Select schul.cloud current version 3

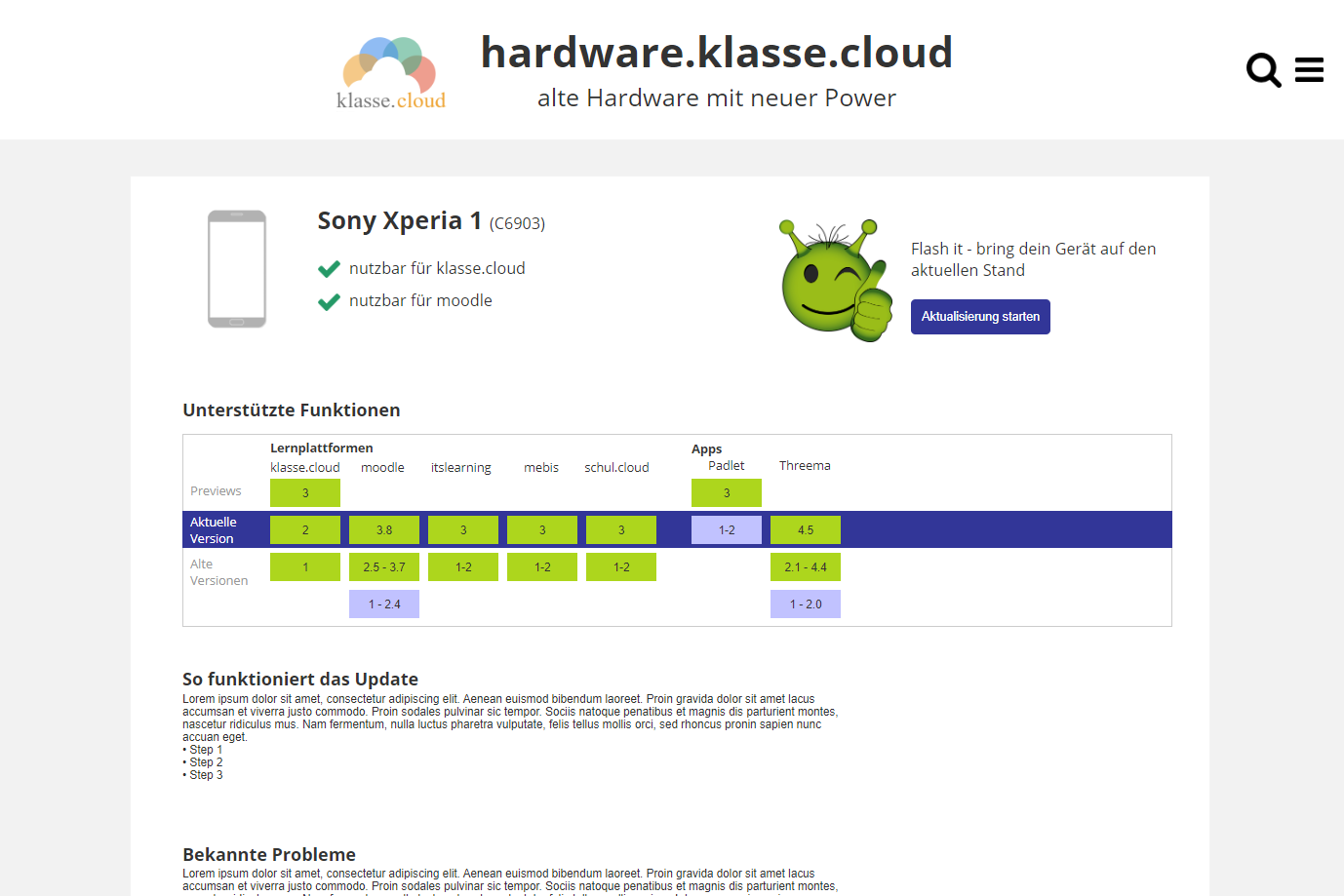621,530
